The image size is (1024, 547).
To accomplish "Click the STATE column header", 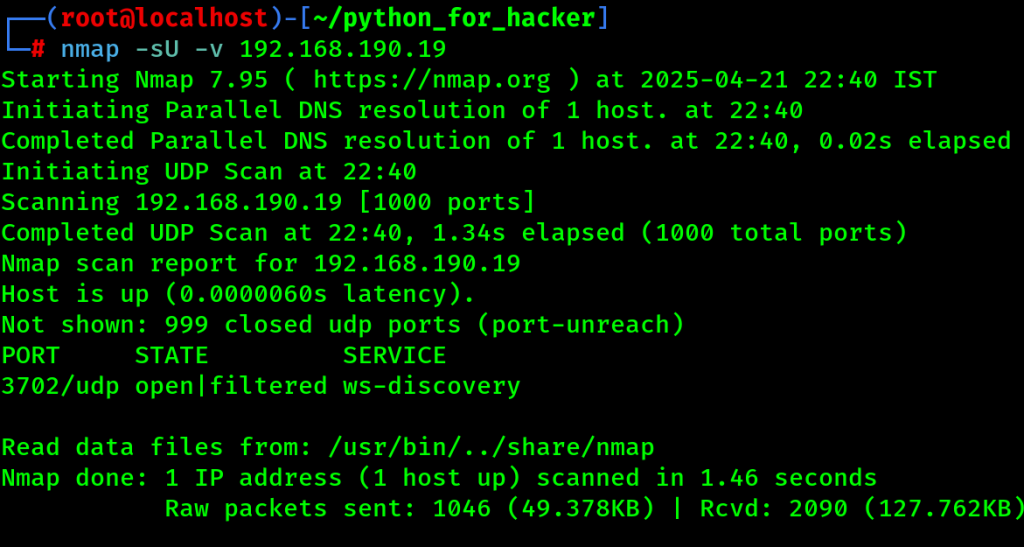I will (172, 355).
